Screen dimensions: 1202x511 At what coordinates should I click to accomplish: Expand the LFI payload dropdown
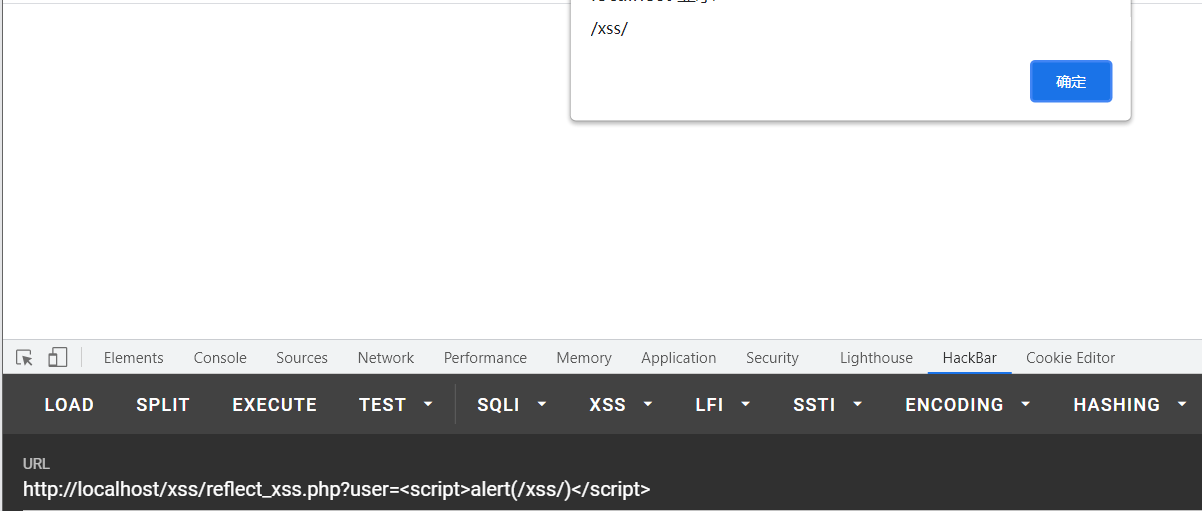pyautogui.click(x=723, y=405)
